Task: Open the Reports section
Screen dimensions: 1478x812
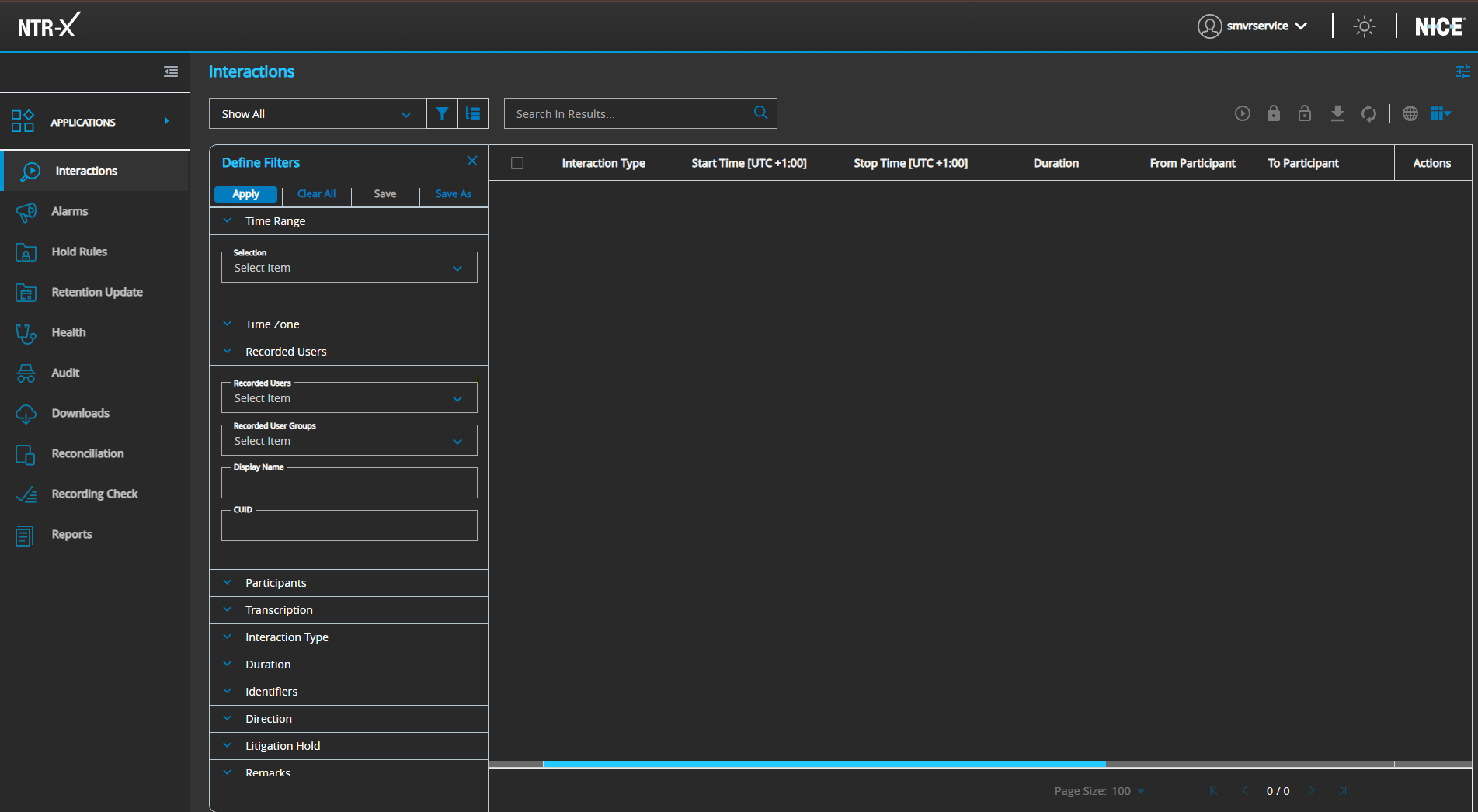Action: (95, 534)
